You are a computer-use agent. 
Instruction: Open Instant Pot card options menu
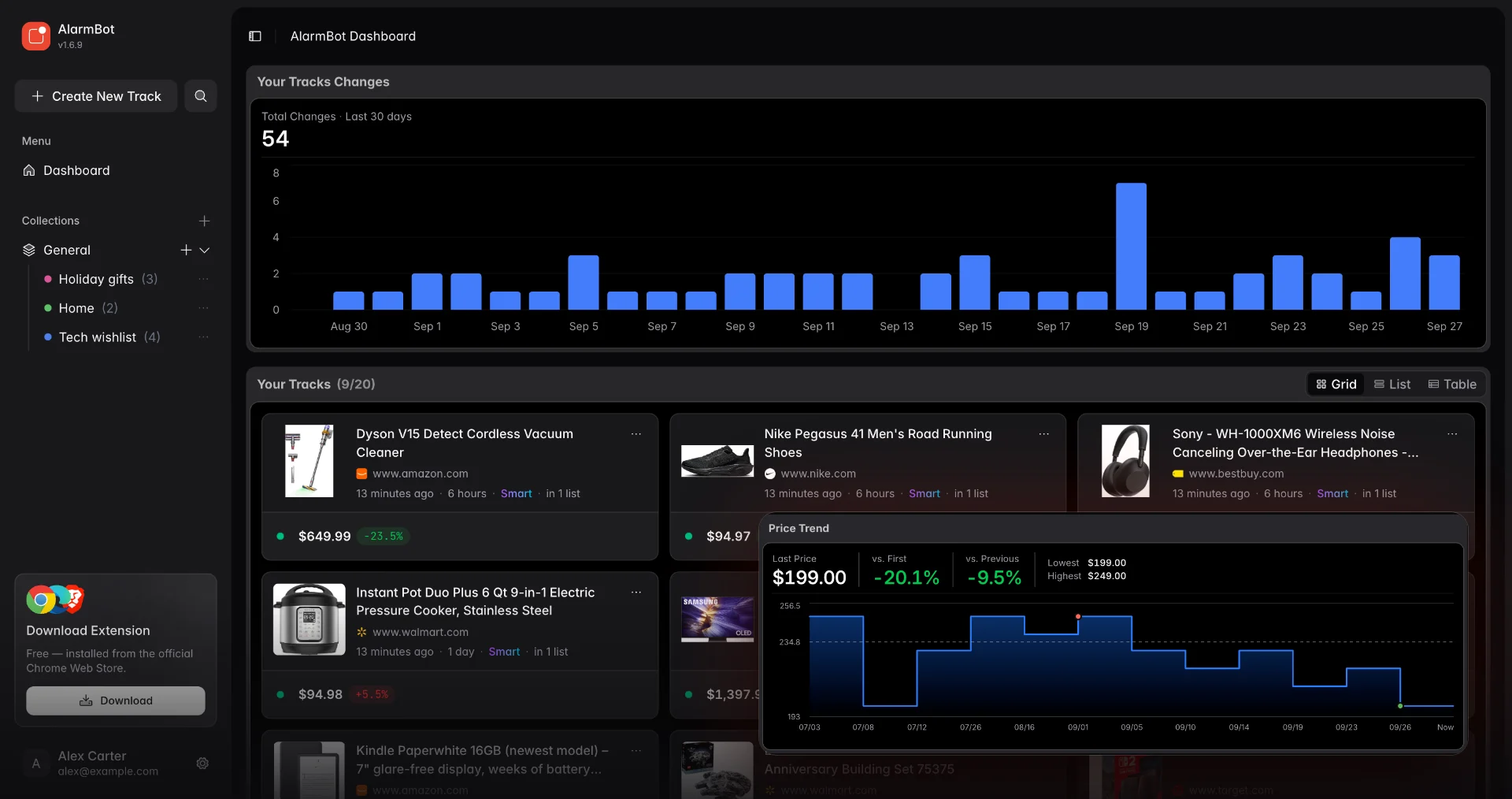pyautogui.click(x=636, y=593)
